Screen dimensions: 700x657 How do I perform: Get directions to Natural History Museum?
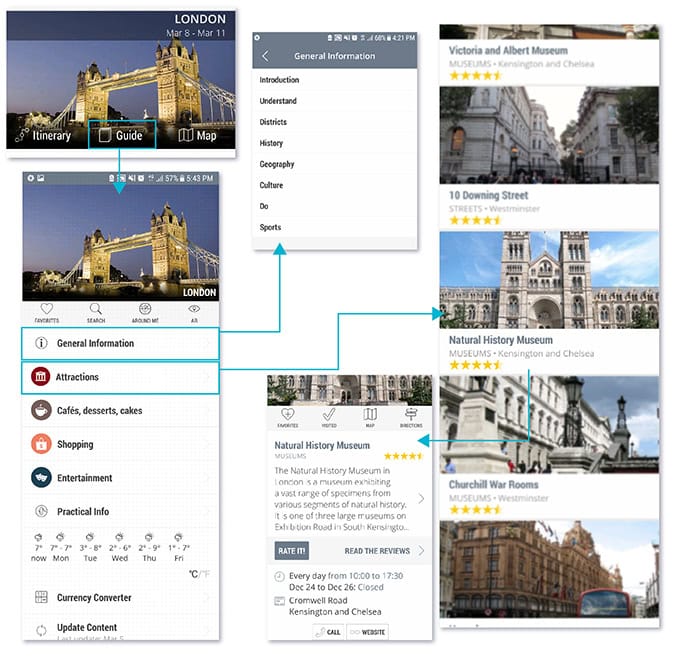click(411, 418)
